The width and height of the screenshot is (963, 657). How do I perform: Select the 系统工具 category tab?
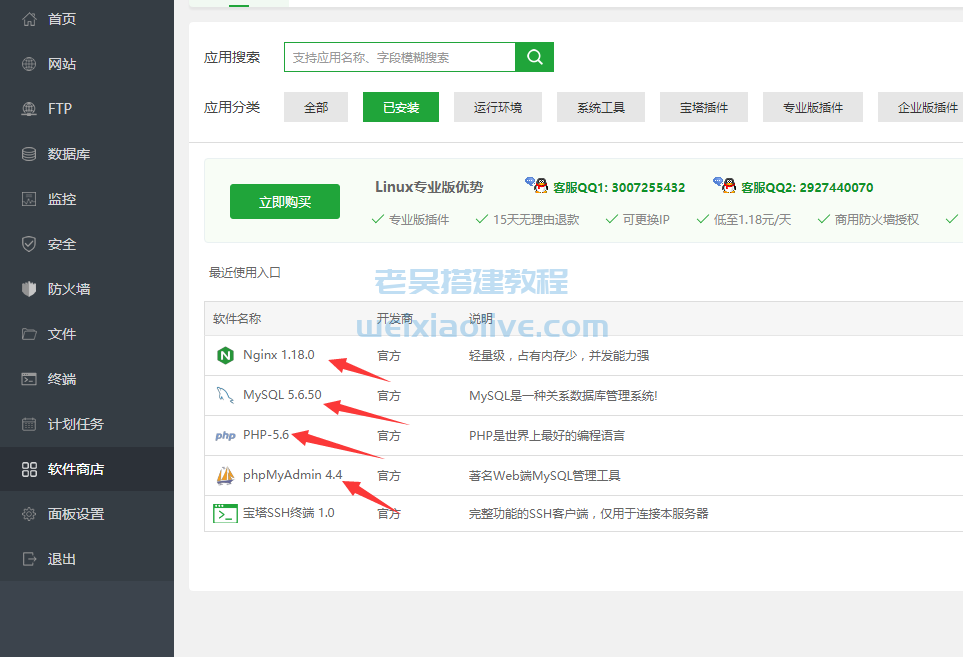point(601,107)
